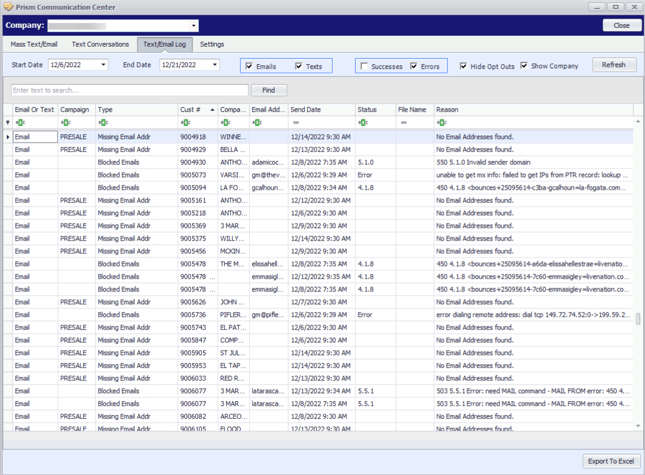Image resolution: width=645 pixels, height=475 pixels.
Task: Sort by Status column header
Action: tap(376, 110)
